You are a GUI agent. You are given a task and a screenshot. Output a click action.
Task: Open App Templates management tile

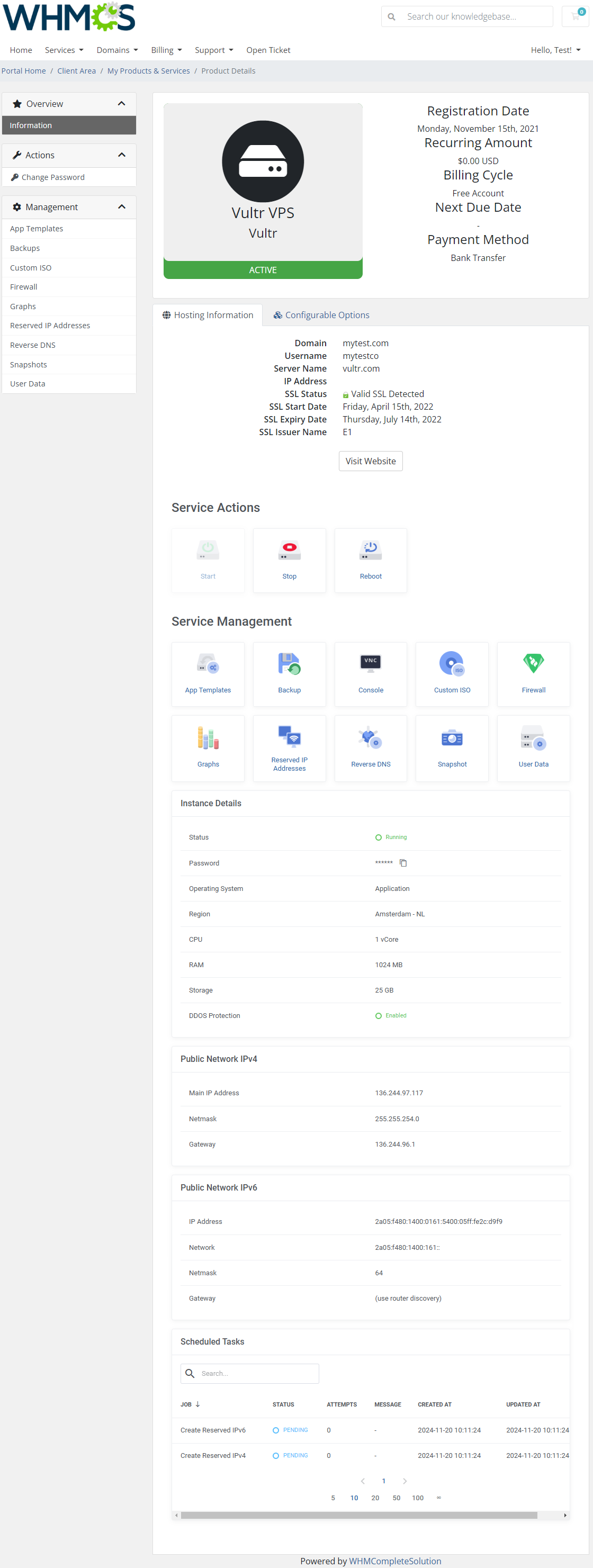coord(208,674)
